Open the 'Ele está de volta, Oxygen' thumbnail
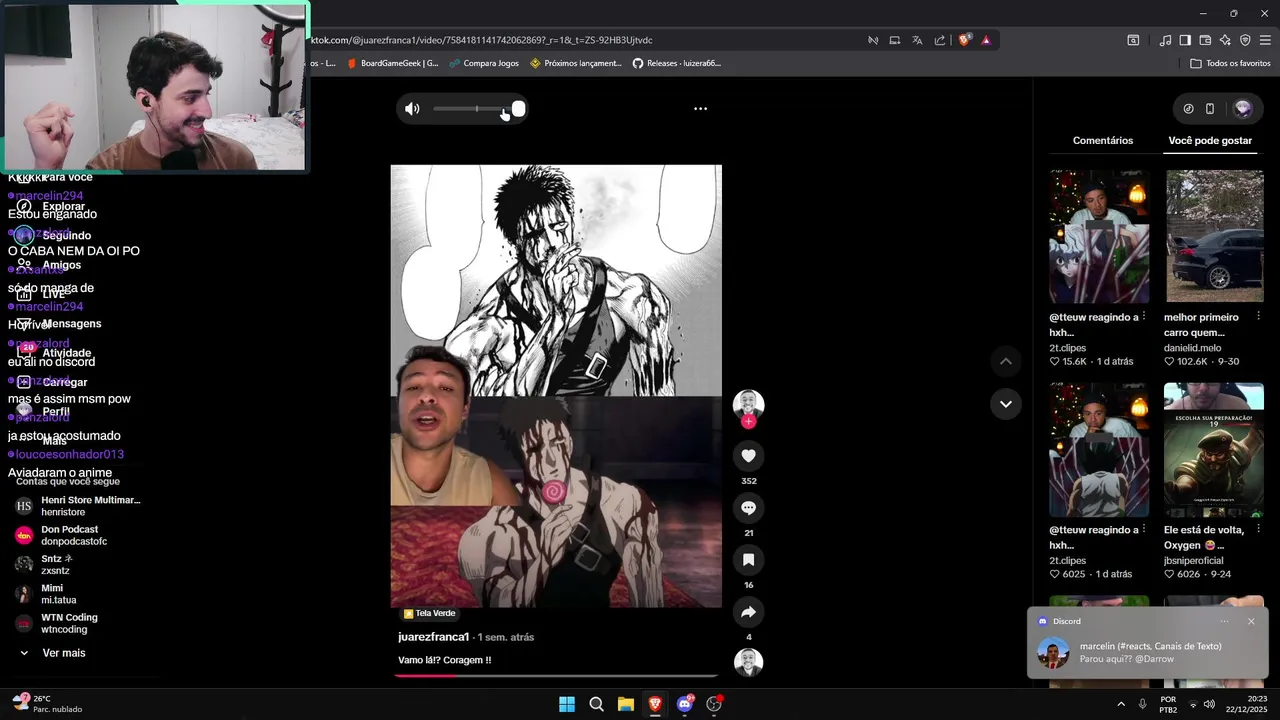Screen dimensions: 1280x720 pyautogui.click(x=1214, y=450)
